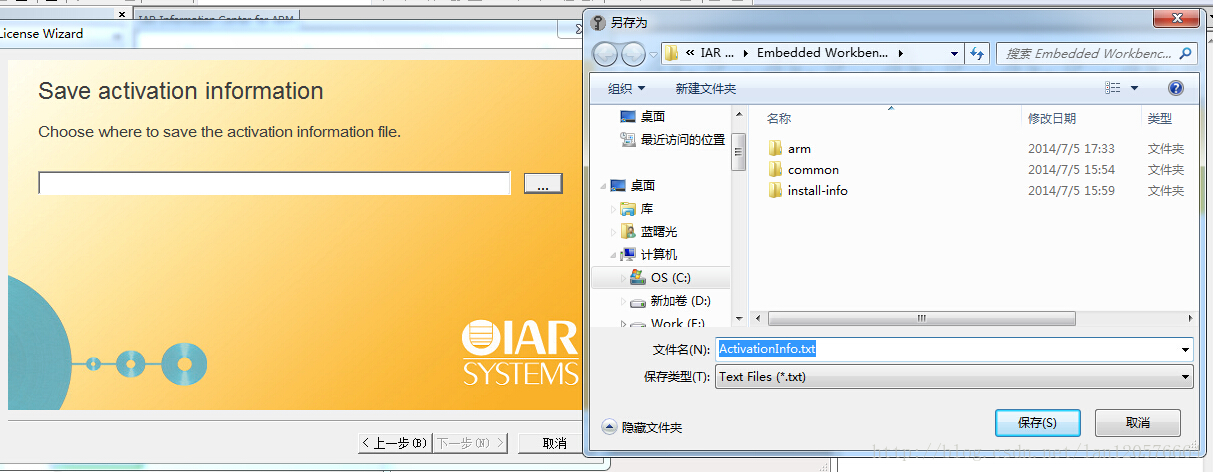Select the install-info folder name

click(x=817, y=191)
